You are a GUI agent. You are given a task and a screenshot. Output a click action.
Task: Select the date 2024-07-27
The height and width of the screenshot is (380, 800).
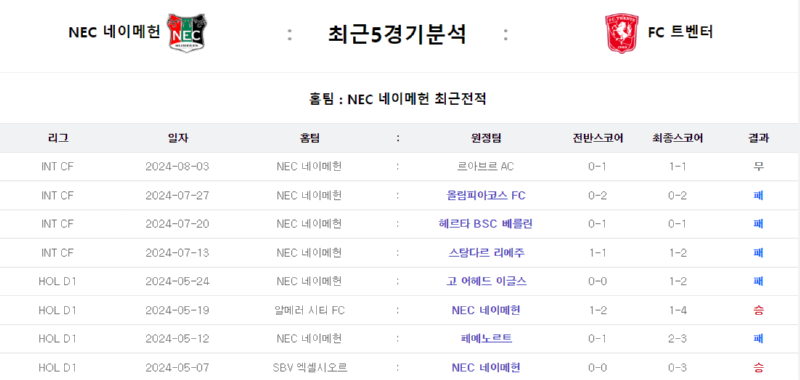coord(178,195)
